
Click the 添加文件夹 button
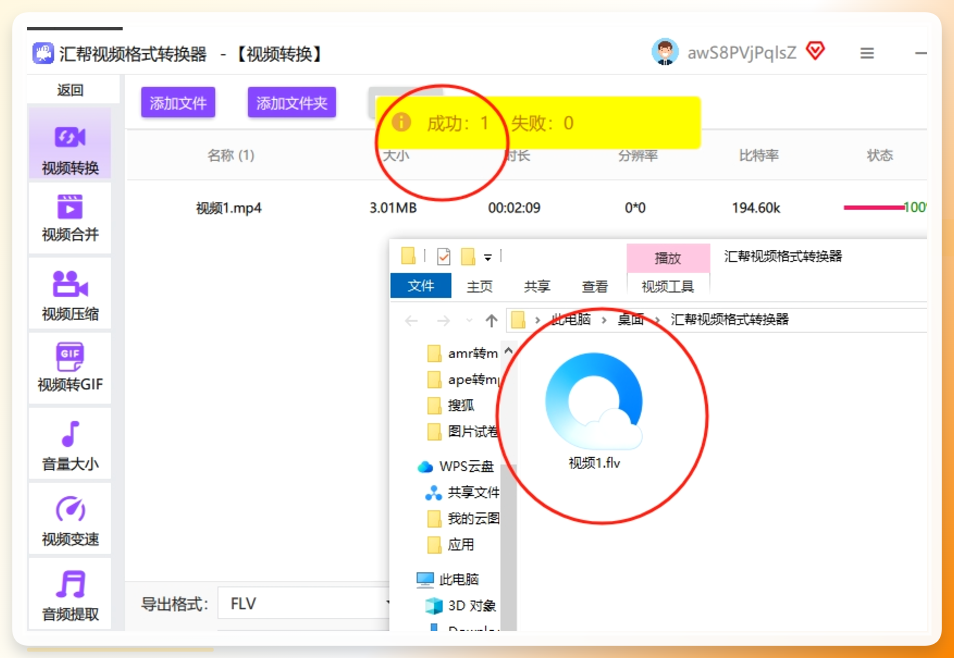pos(291,103)
